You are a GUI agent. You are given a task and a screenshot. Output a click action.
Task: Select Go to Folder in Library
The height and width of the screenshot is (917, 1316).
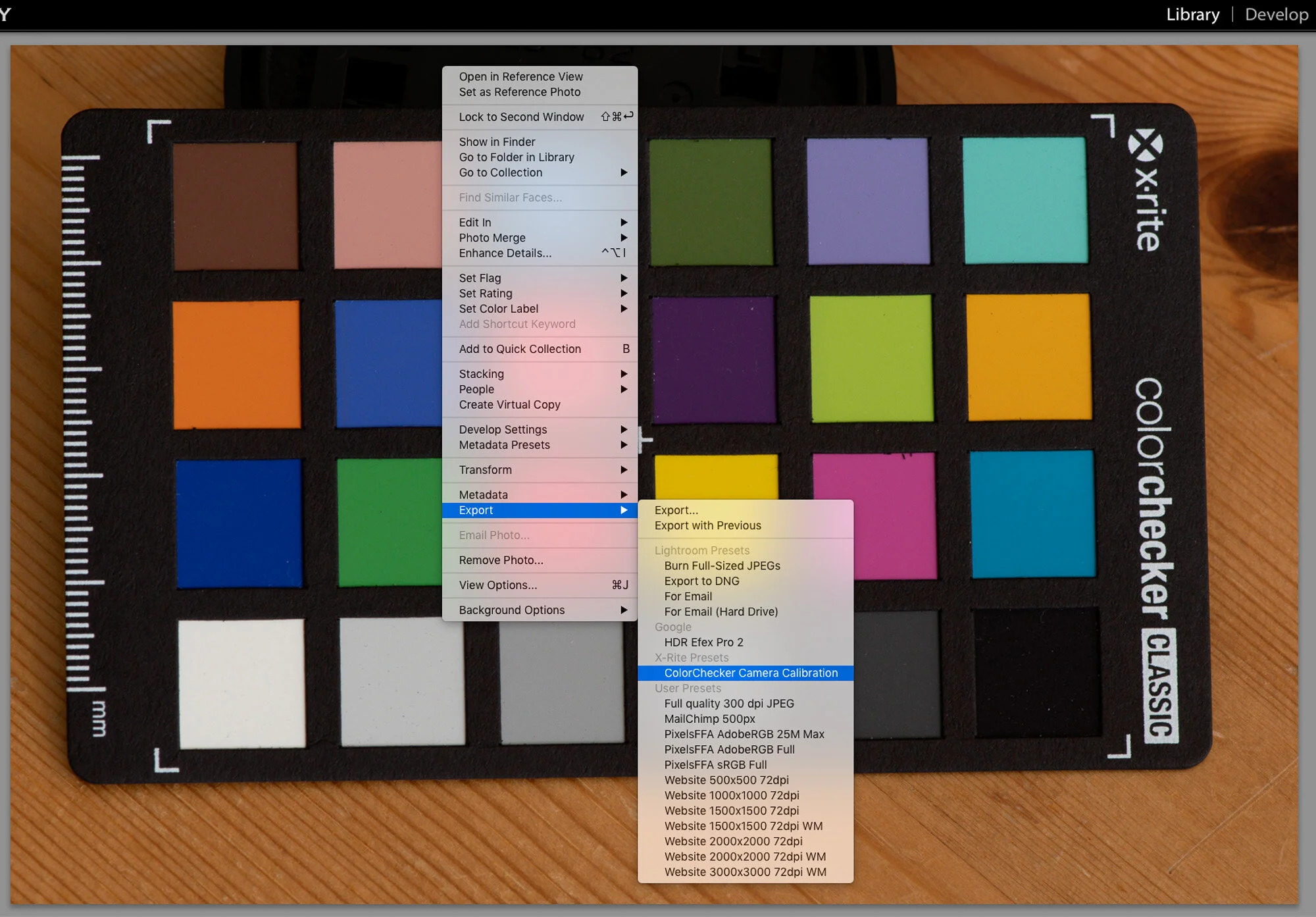540,157
